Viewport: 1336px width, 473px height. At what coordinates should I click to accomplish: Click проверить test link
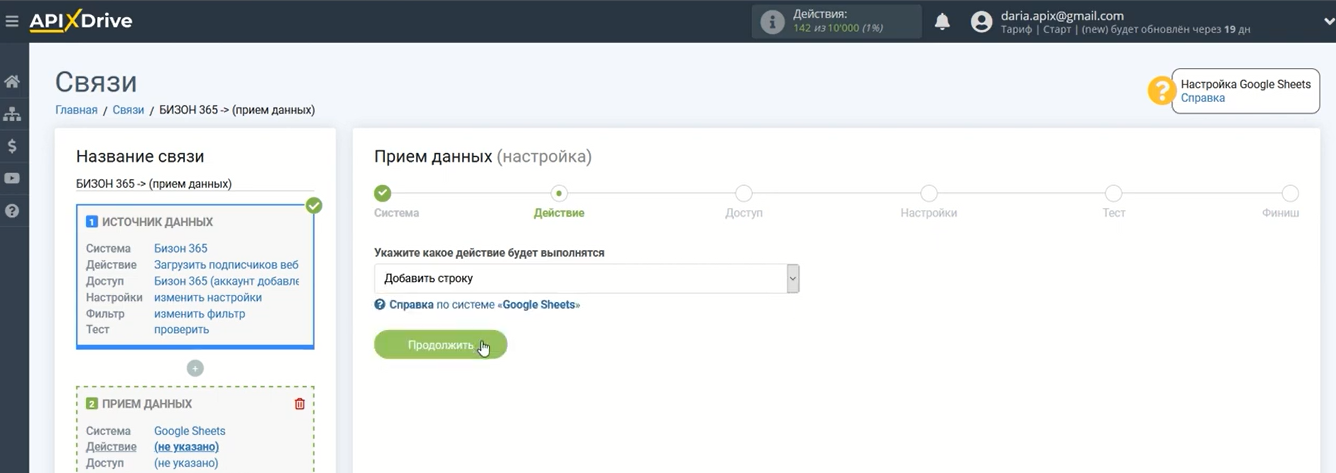tap(181, 329)
